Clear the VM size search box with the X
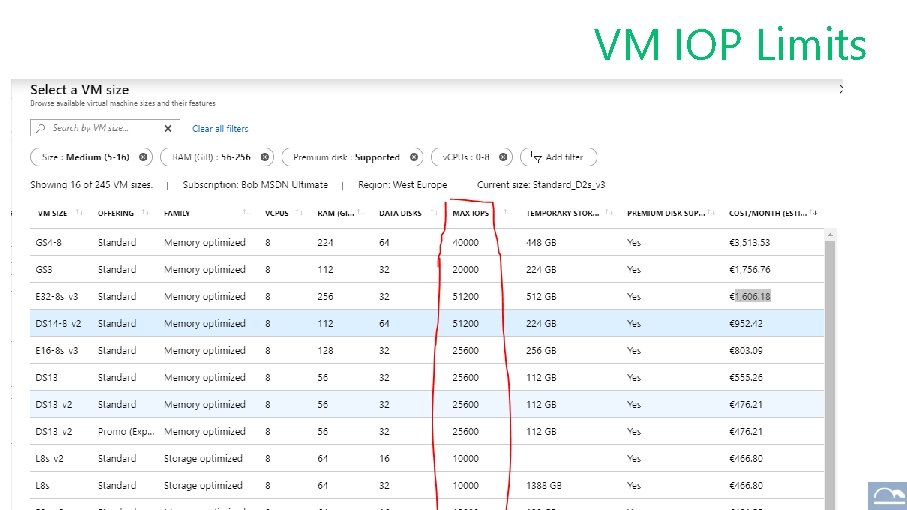907x510 pixels. coord(168,128)
